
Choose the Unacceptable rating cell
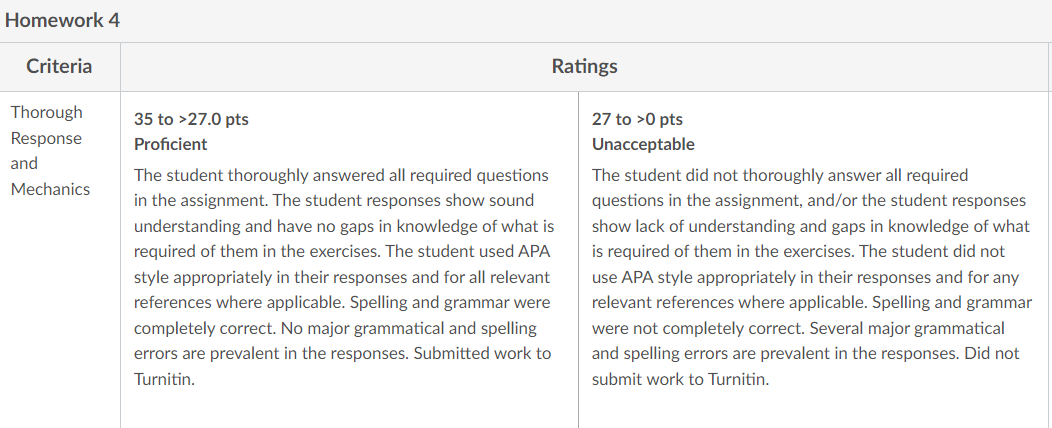click(813, 260)
